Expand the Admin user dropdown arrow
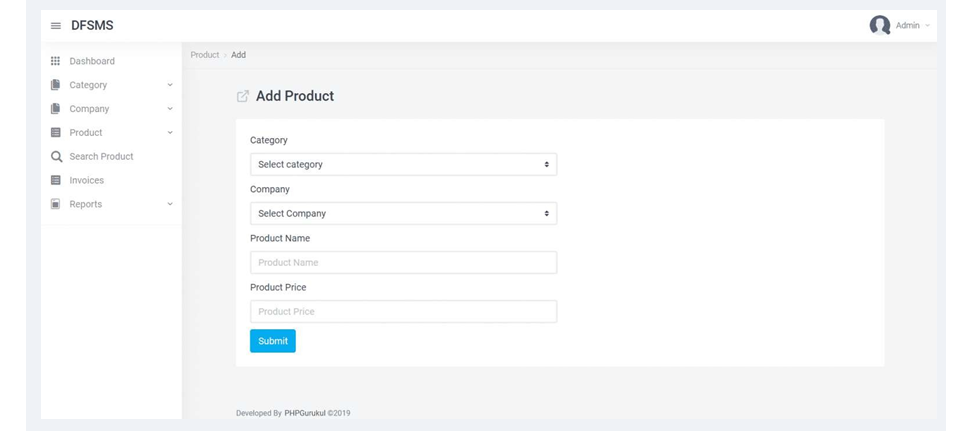 pos(927,26)
